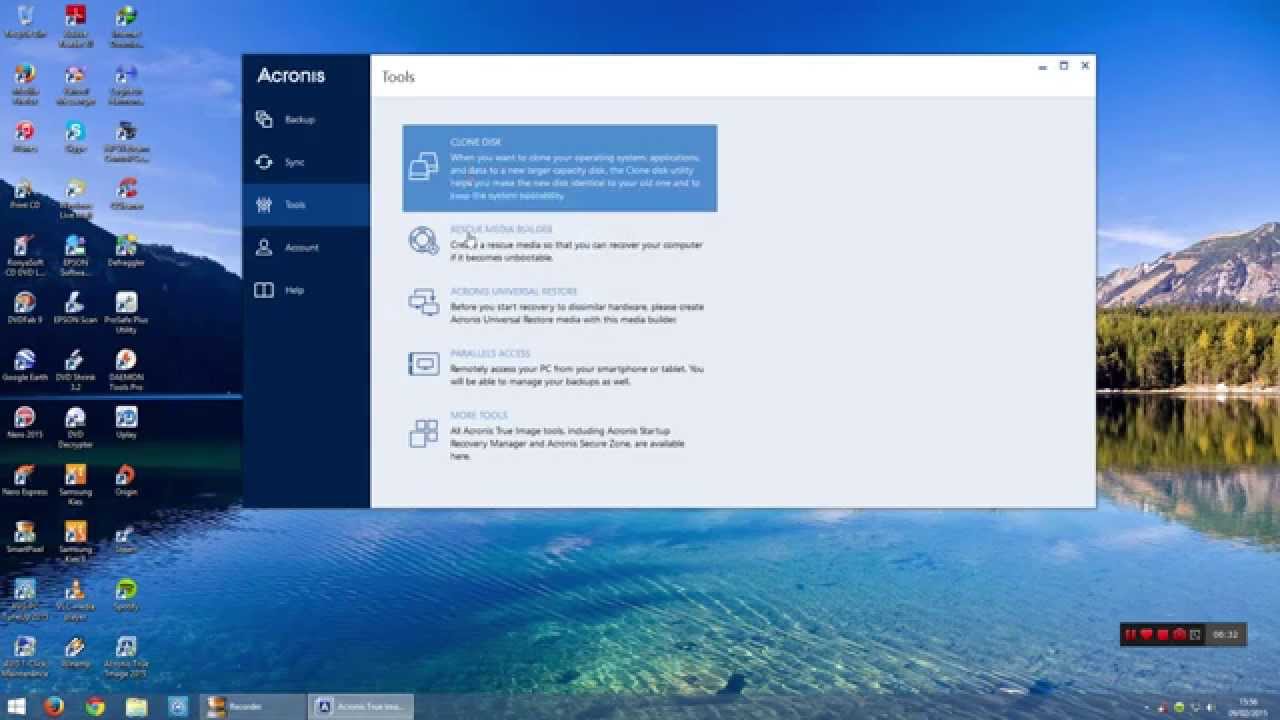Open DVDFab 9 desktop shortcut
This screenshot has height=720, width=1280.
(25, 308)
